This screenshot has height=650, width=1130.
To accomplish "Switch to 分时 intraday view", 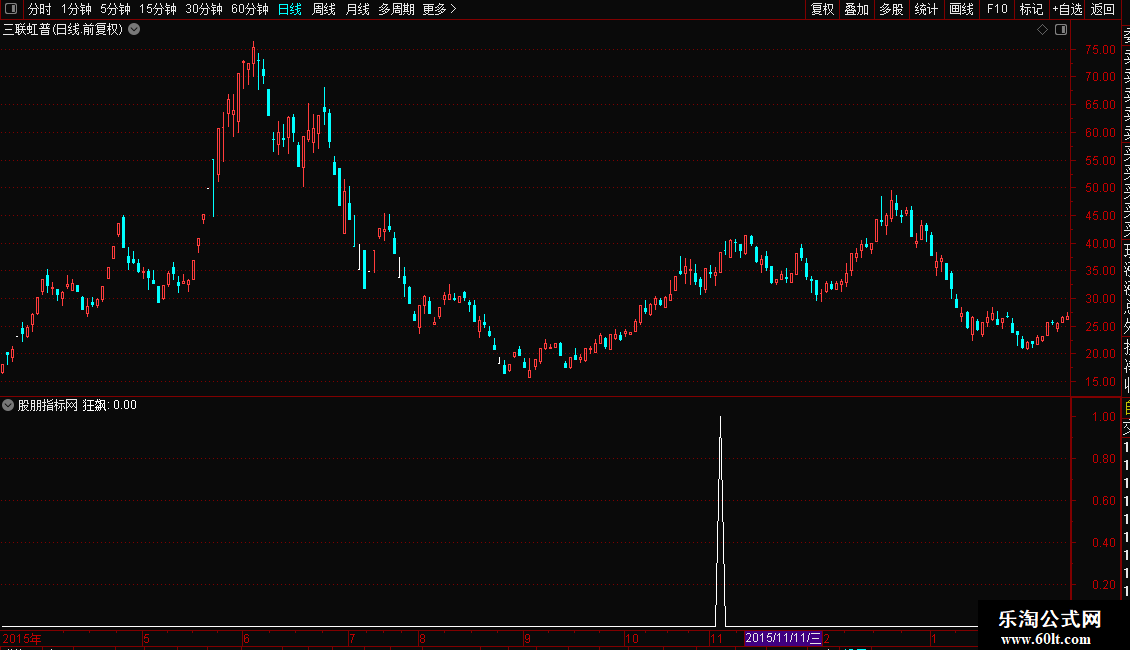I will (40, 9).
